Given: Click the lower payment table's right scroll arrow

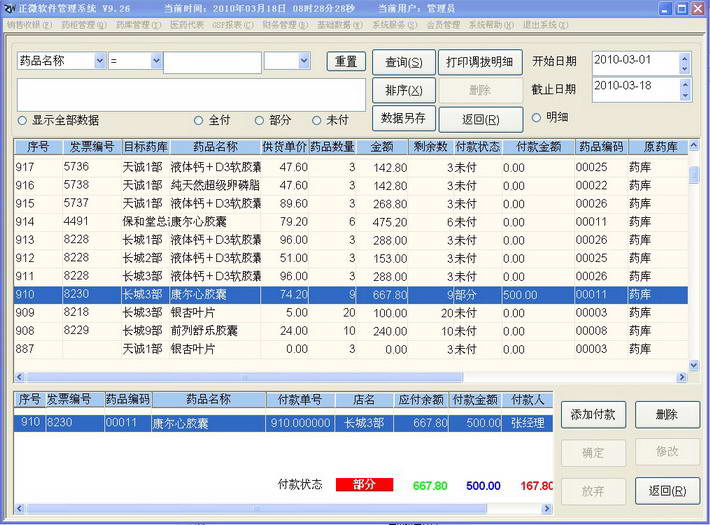Looking at the screenshot, I should [x=547, y=508].
